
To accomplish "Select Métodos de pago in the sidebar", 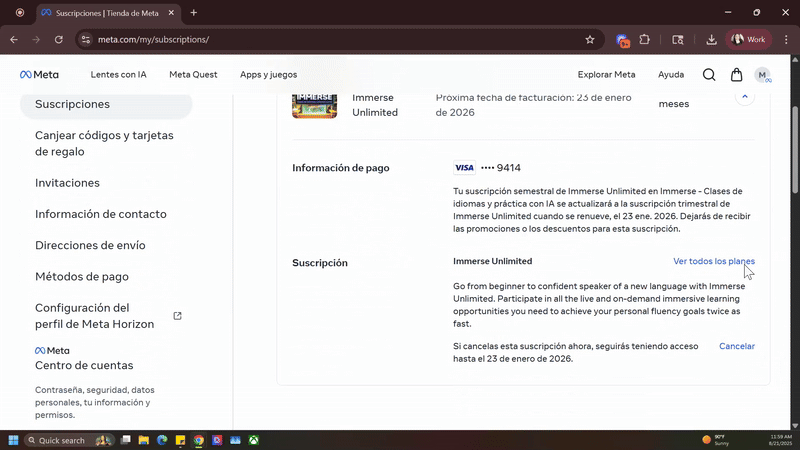I will pyautogui.click(x=82, y=277).
